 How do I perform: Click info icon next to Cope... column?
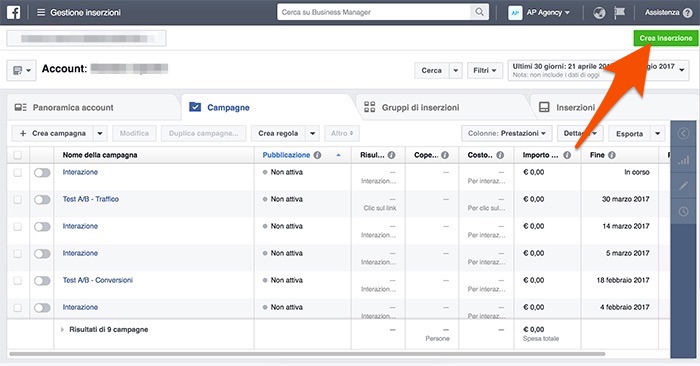[445, 155]
